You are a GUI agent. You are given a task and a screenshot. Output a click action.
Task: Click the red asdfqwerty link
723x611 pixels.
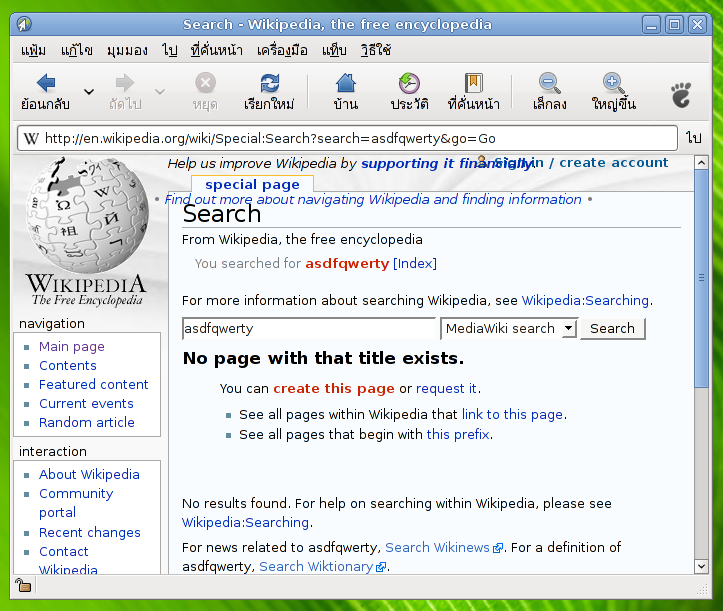347,263
